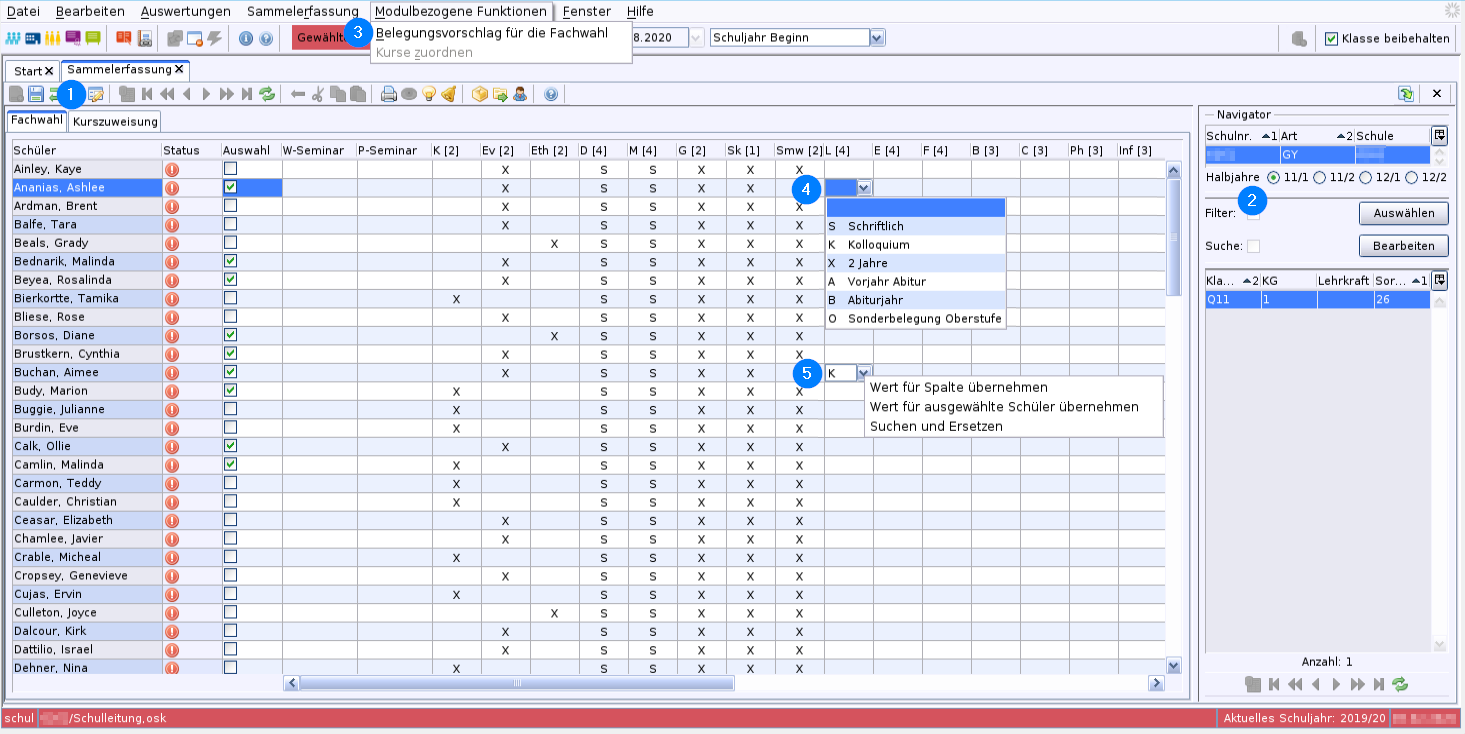Choose Schriftlich in the dropdown list
The width and height of the screenshot is (1465, 734).
click(x=915, y=226)
